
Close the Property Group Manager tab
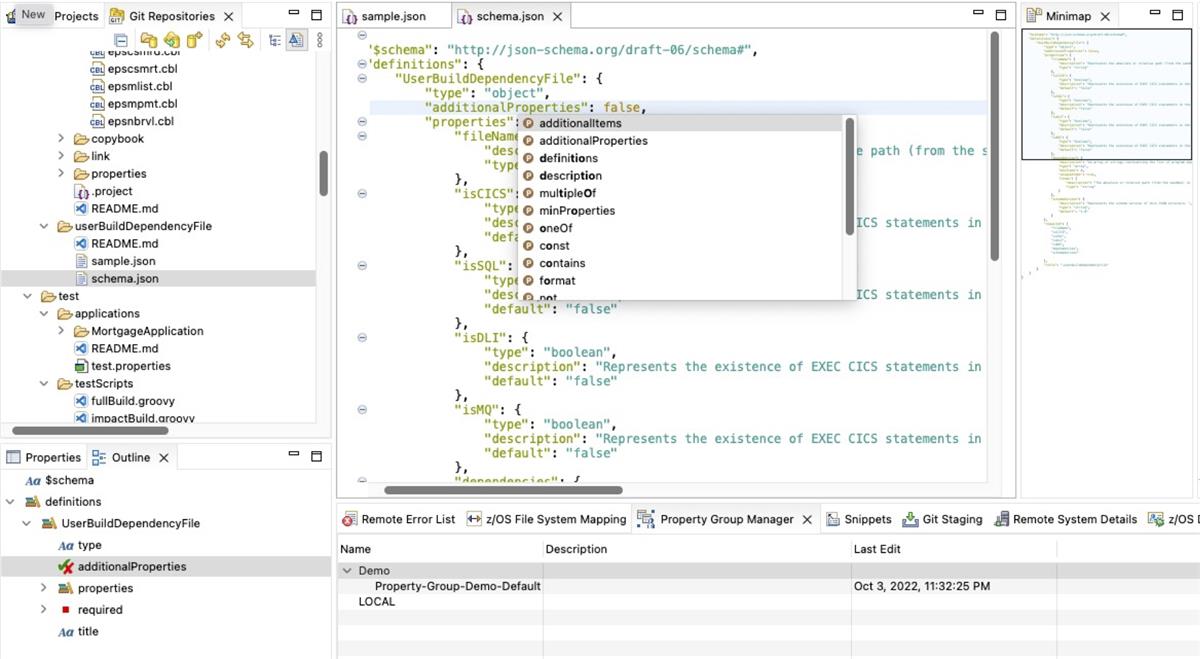807,519
